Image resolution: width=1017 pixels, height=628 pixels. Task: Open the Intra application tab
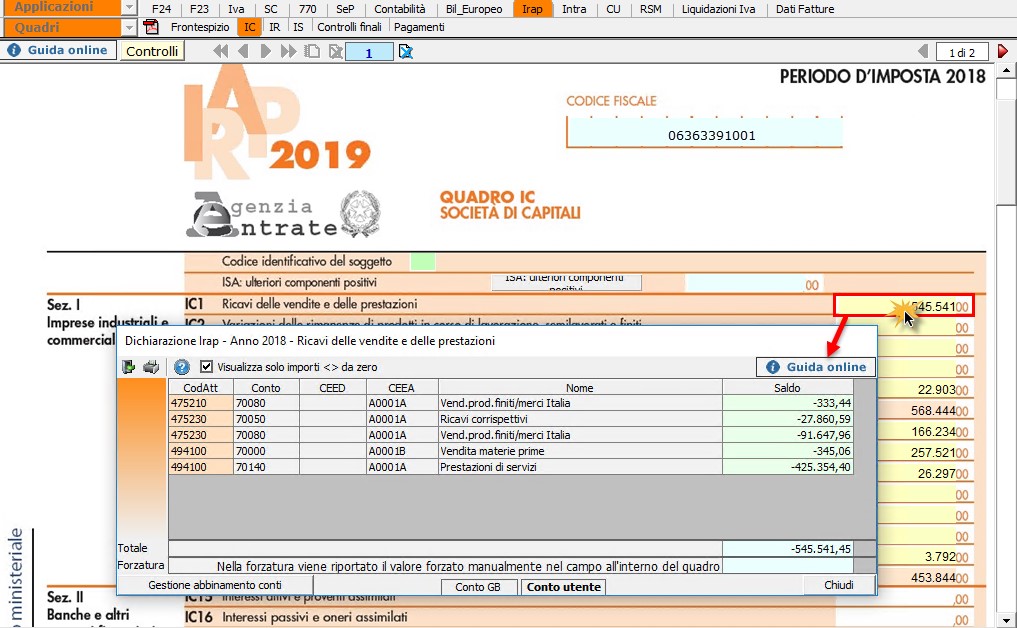pos(574,9)
